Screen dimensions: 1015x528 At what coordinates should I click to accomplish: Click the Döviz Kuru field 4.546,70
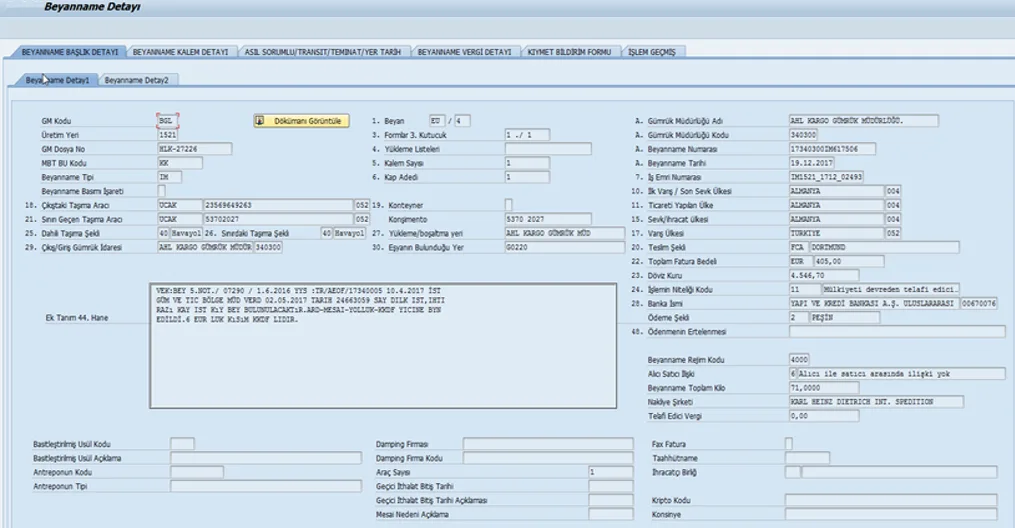[824, 276]
